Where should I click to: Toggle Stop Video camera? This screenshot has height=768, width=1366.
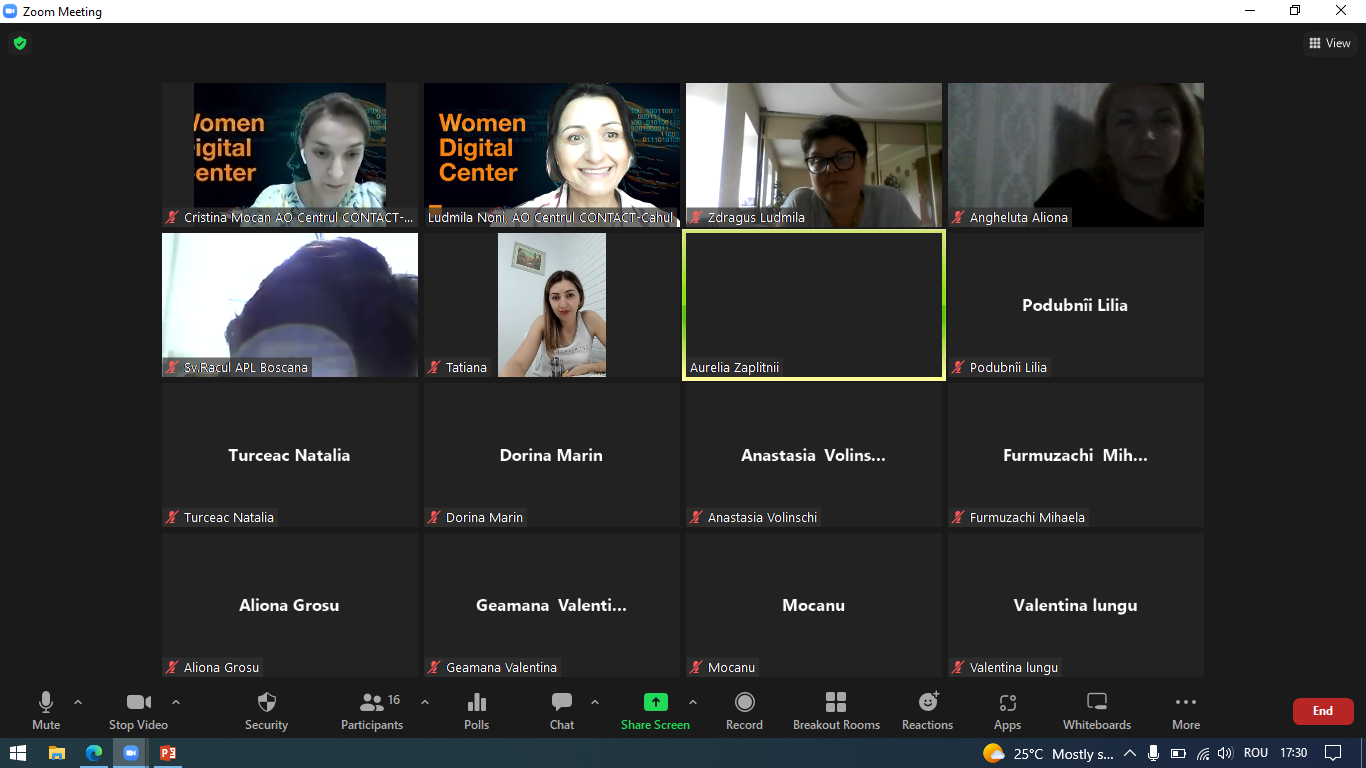pyautogui.click(x=138, y=703)
